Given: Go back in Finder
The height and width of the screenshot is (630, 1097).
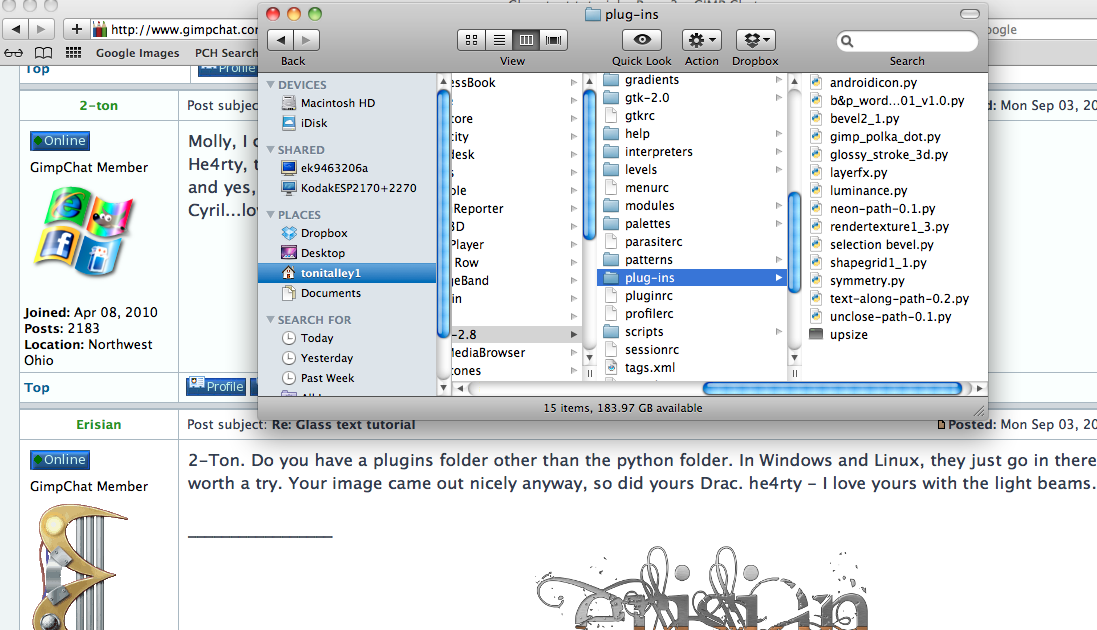Looking at the screenshot, I should [281, 40].
